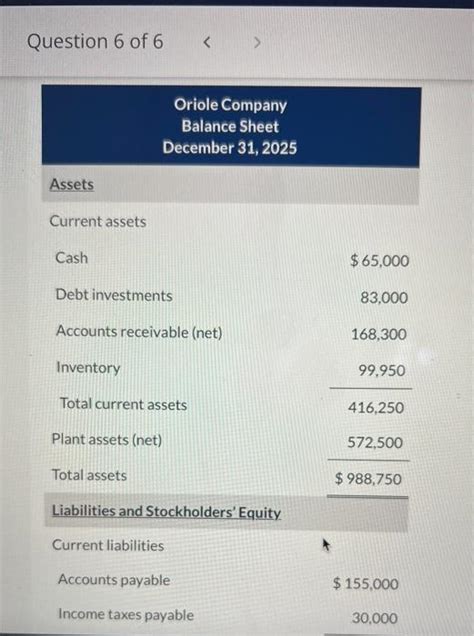The height and width of the screenshot is (636, 474).
Task: Click the 168,300 receivable amount
Action: click(379, 334)
